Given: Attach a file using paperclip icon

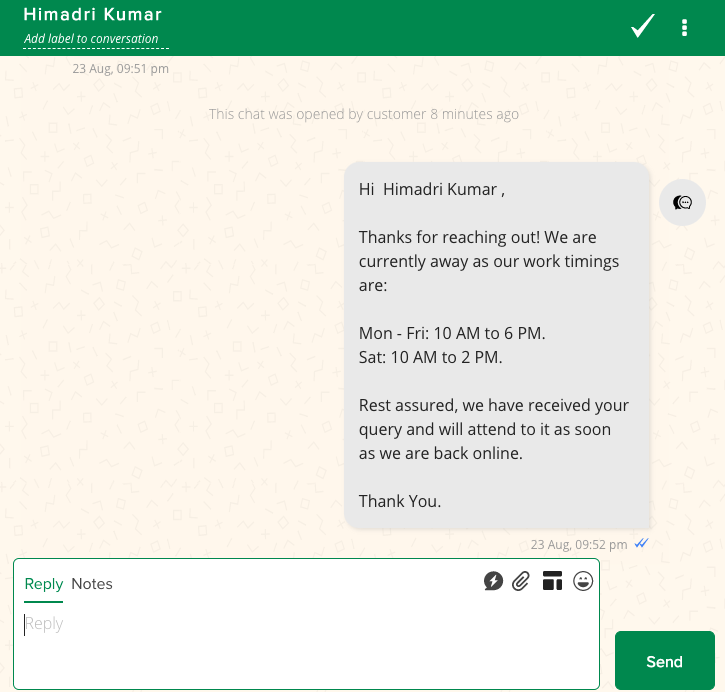Looking at the screenshot, I should (521, 581).
